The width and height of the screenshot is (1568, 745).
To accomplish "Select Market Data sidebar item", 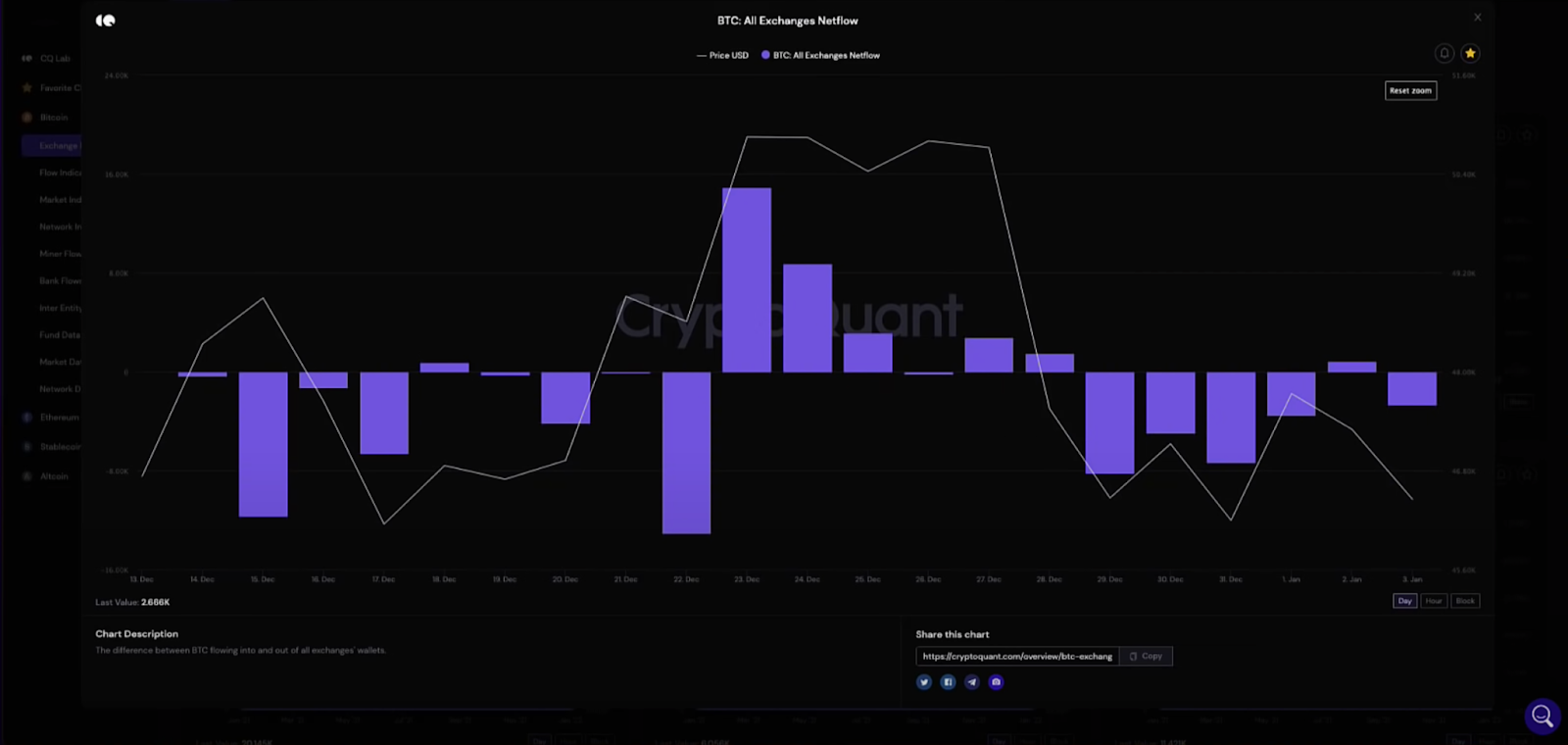I will coord(60,363).
